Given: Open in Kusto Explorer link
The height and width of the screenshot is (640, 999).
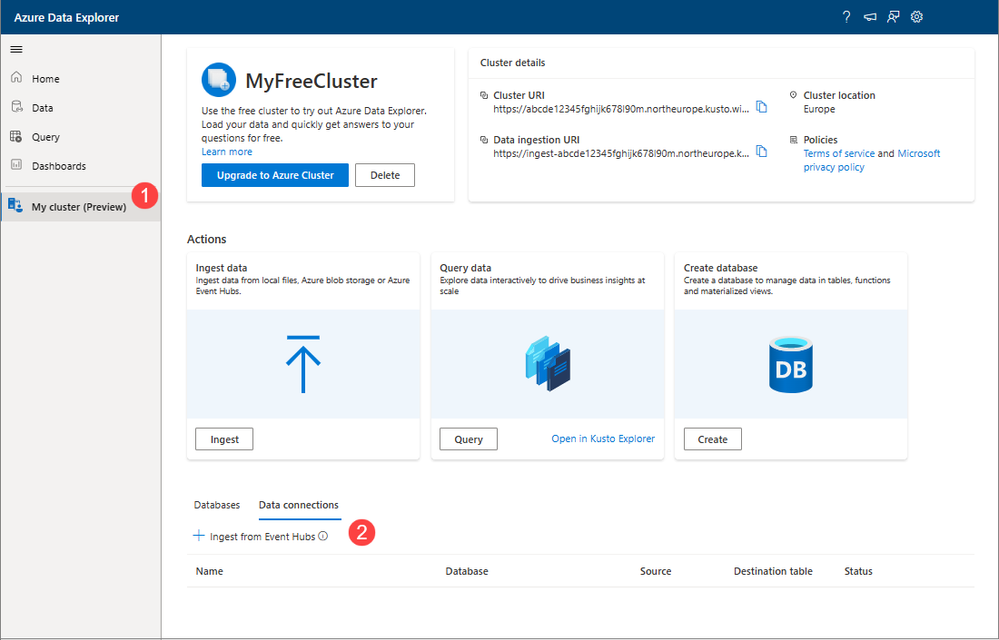Looking at the screenshot, I should coord(603,439).
